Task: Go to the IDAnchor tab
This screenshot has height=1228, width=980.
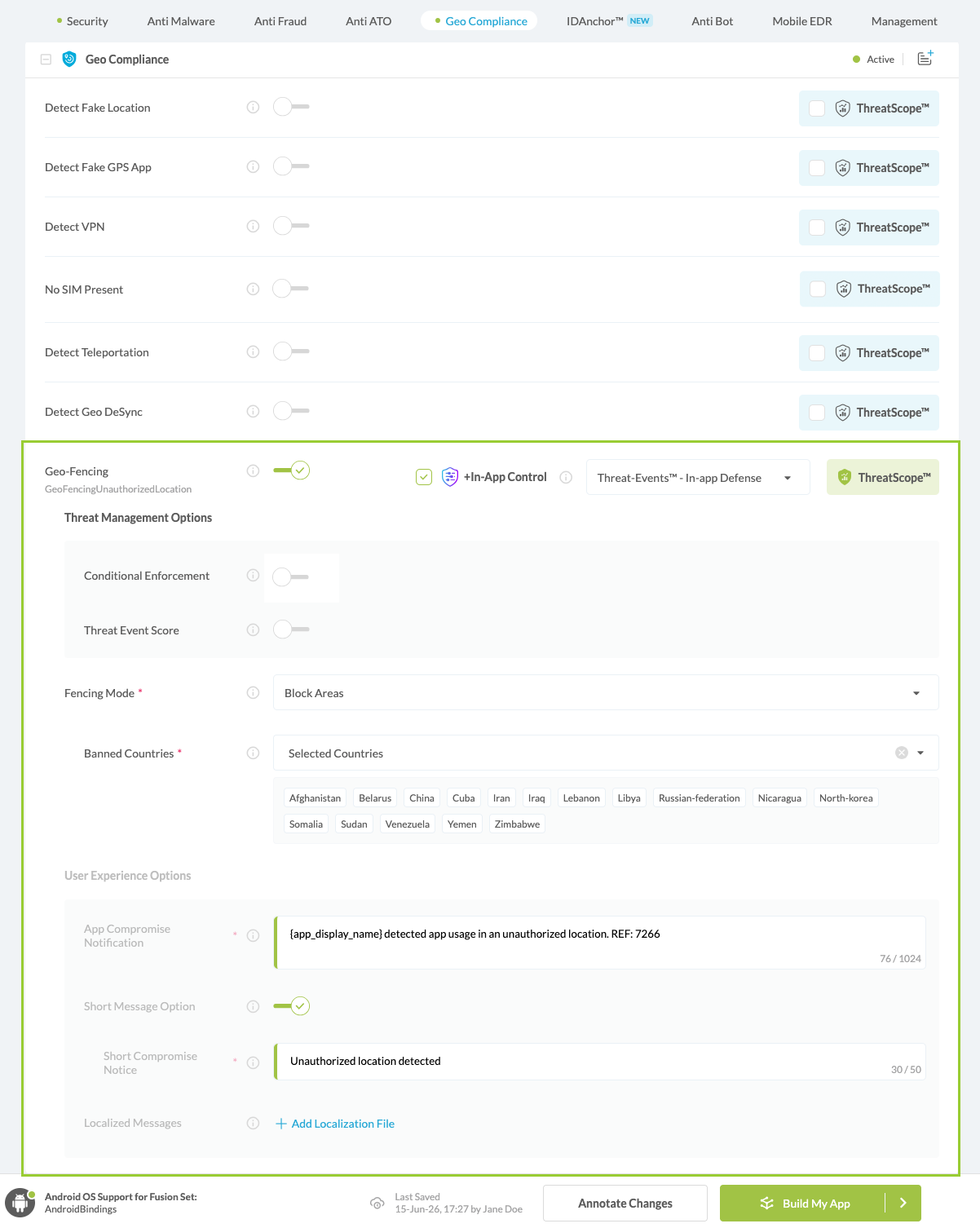Action: tap(609, 21)
